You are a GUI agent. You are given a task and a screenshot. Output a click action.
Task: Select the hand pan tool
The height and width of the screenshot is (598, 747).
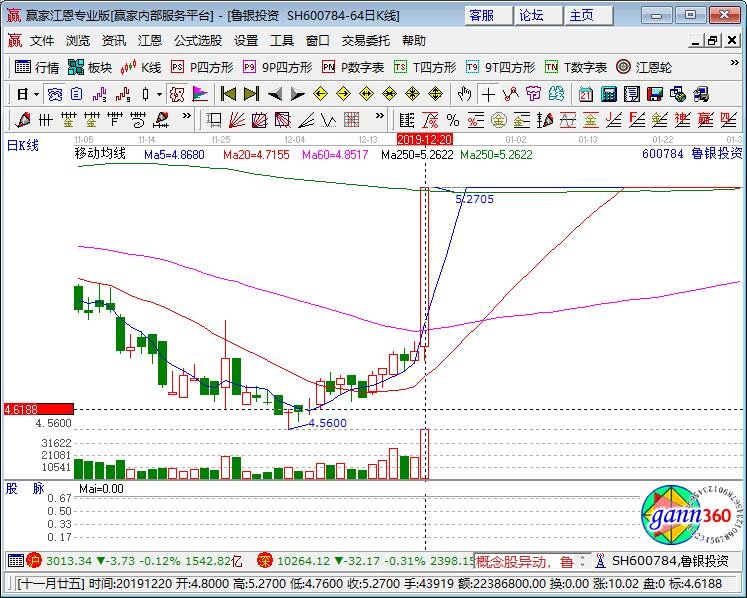coord(464,94)
